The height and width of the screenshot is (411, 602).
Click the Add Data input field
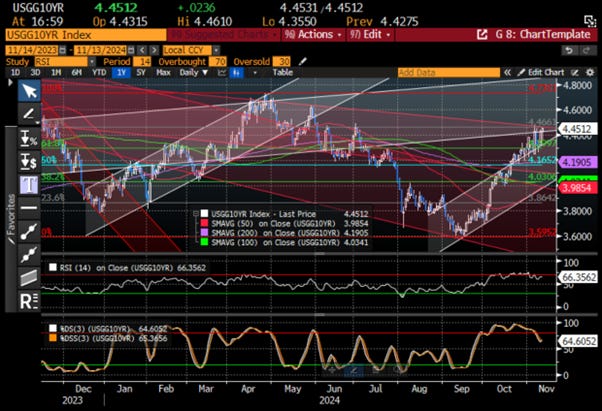click(449, 73)
